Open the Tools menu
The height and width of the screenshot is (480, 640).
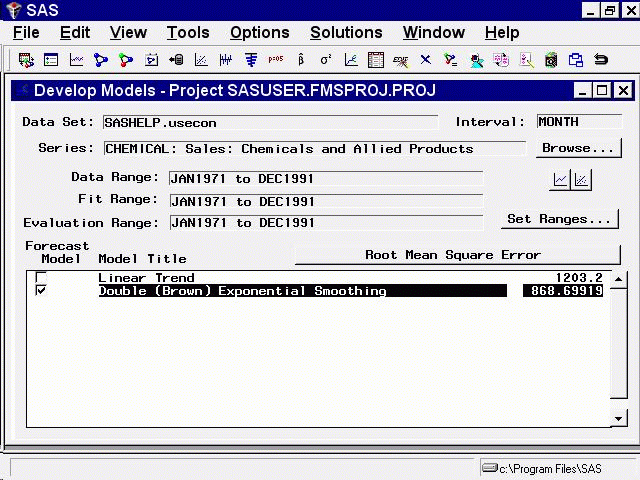(188, 33)
